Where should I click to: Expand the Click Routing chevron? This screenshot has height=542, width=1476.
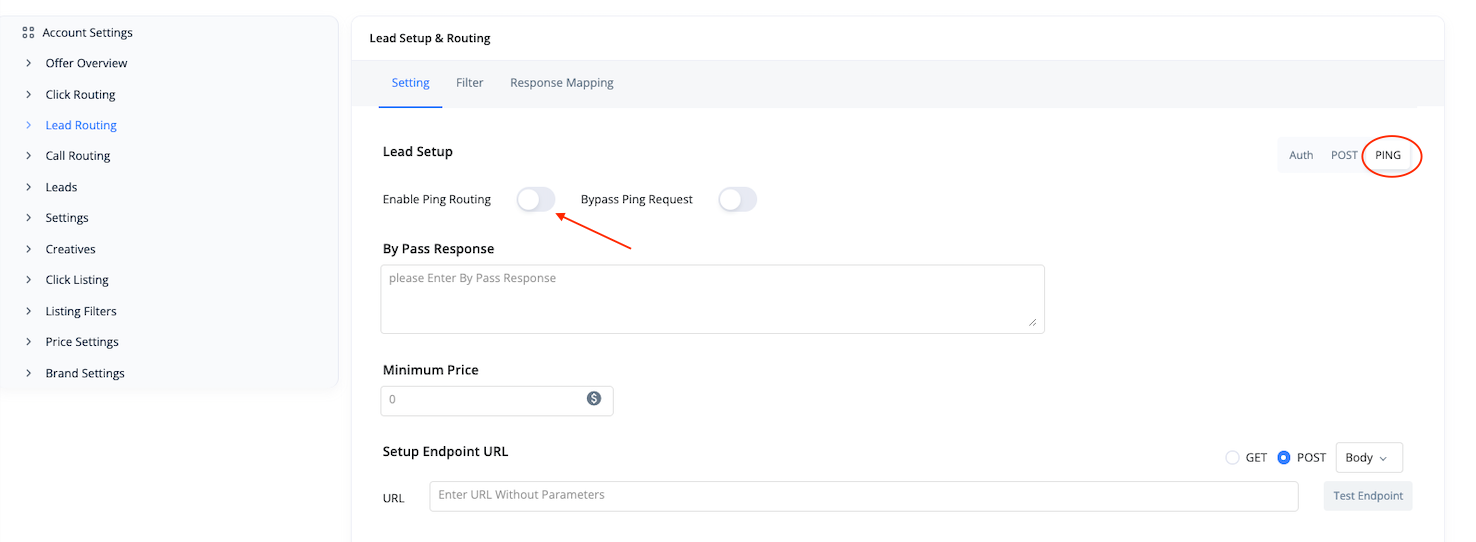coord(29,95)
